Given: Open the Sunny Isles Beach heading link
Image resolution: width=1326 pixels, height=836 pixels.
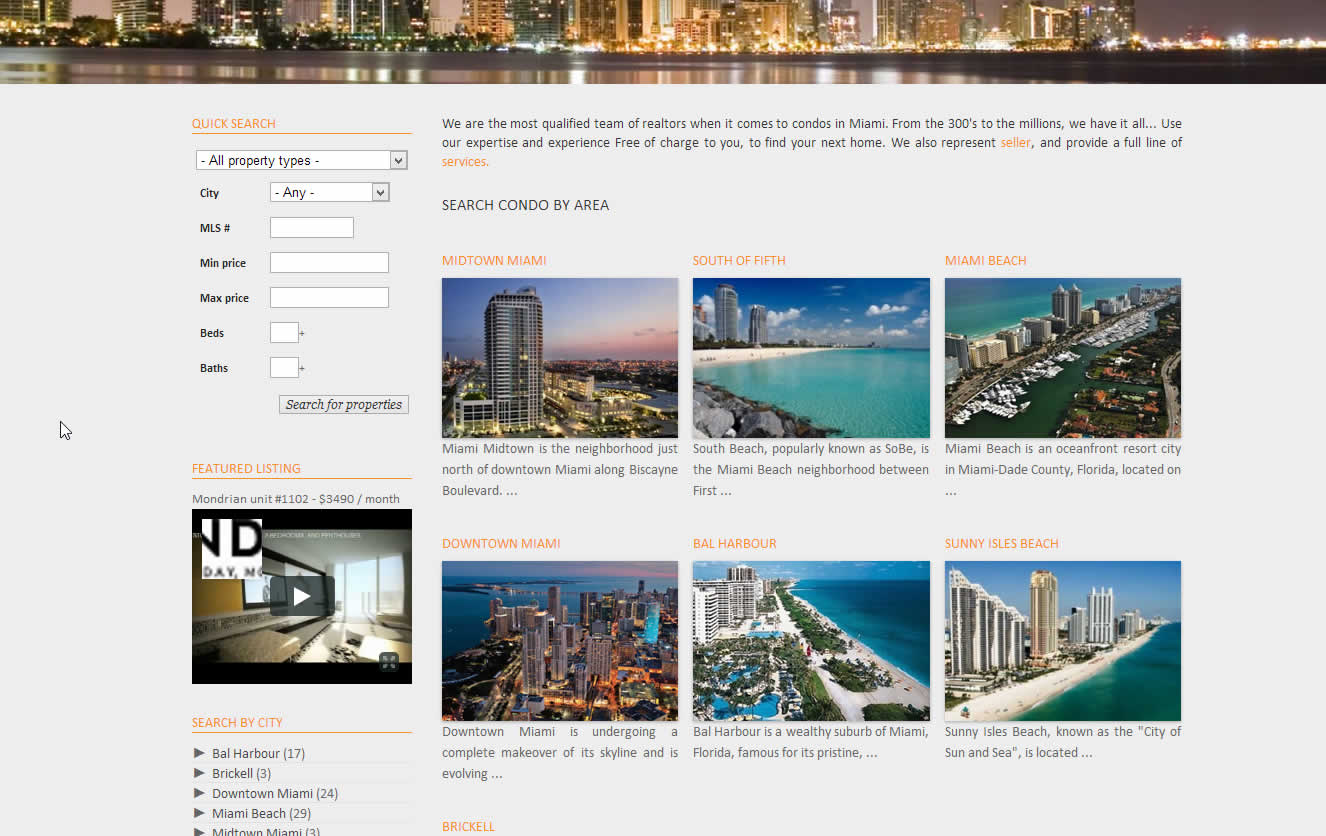Looking at the screenshot, I should (1001, 544).
